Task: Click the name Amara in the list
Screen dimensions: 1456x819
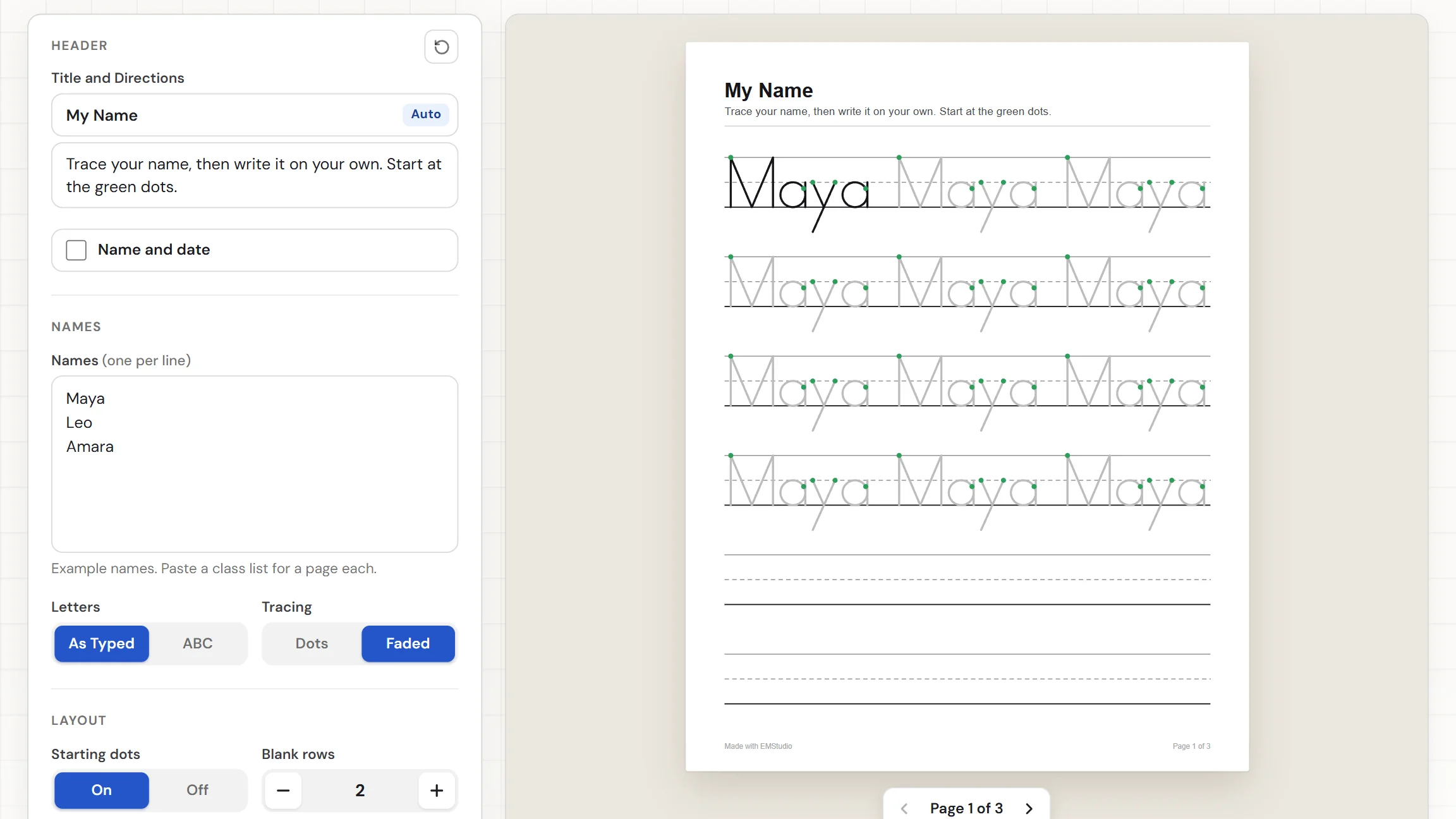Action: [90, 447]
